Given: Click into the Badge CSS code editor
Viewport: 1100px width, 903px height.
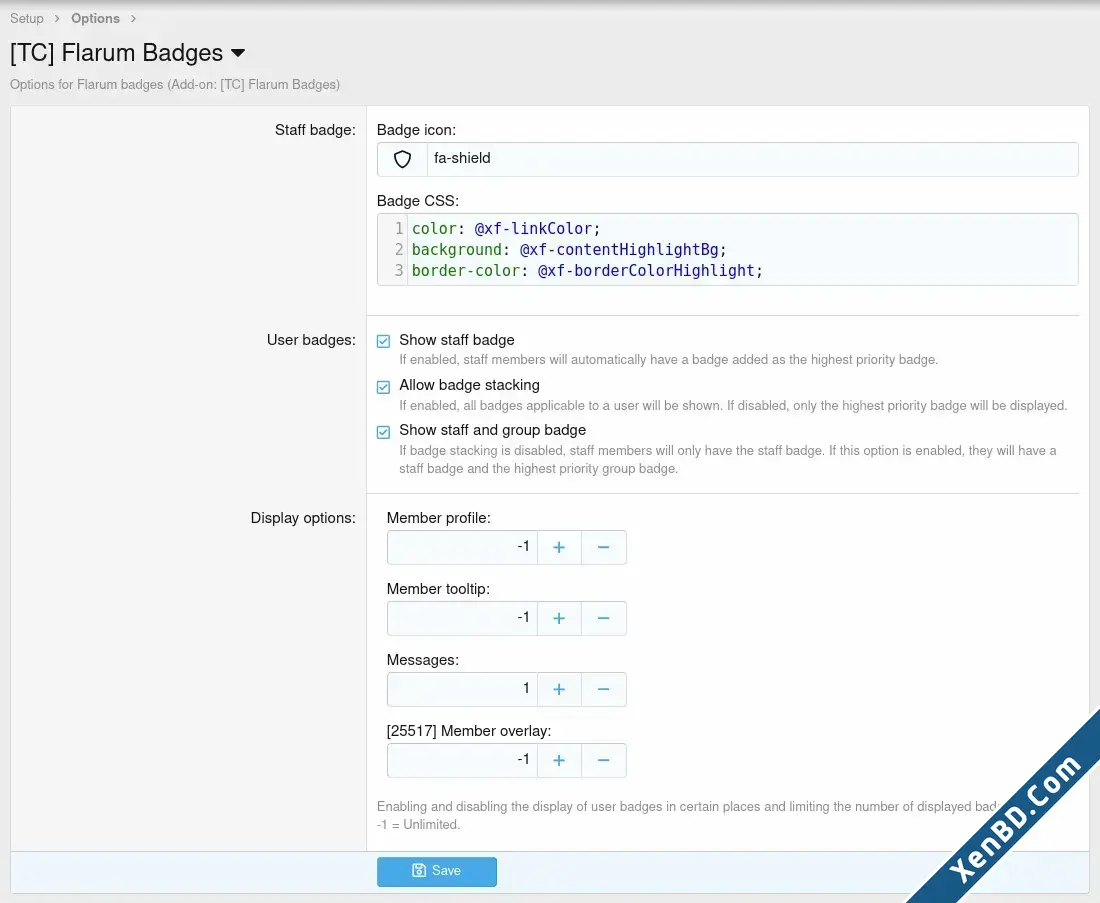Looking at the screenshot, I should point(727,250).
